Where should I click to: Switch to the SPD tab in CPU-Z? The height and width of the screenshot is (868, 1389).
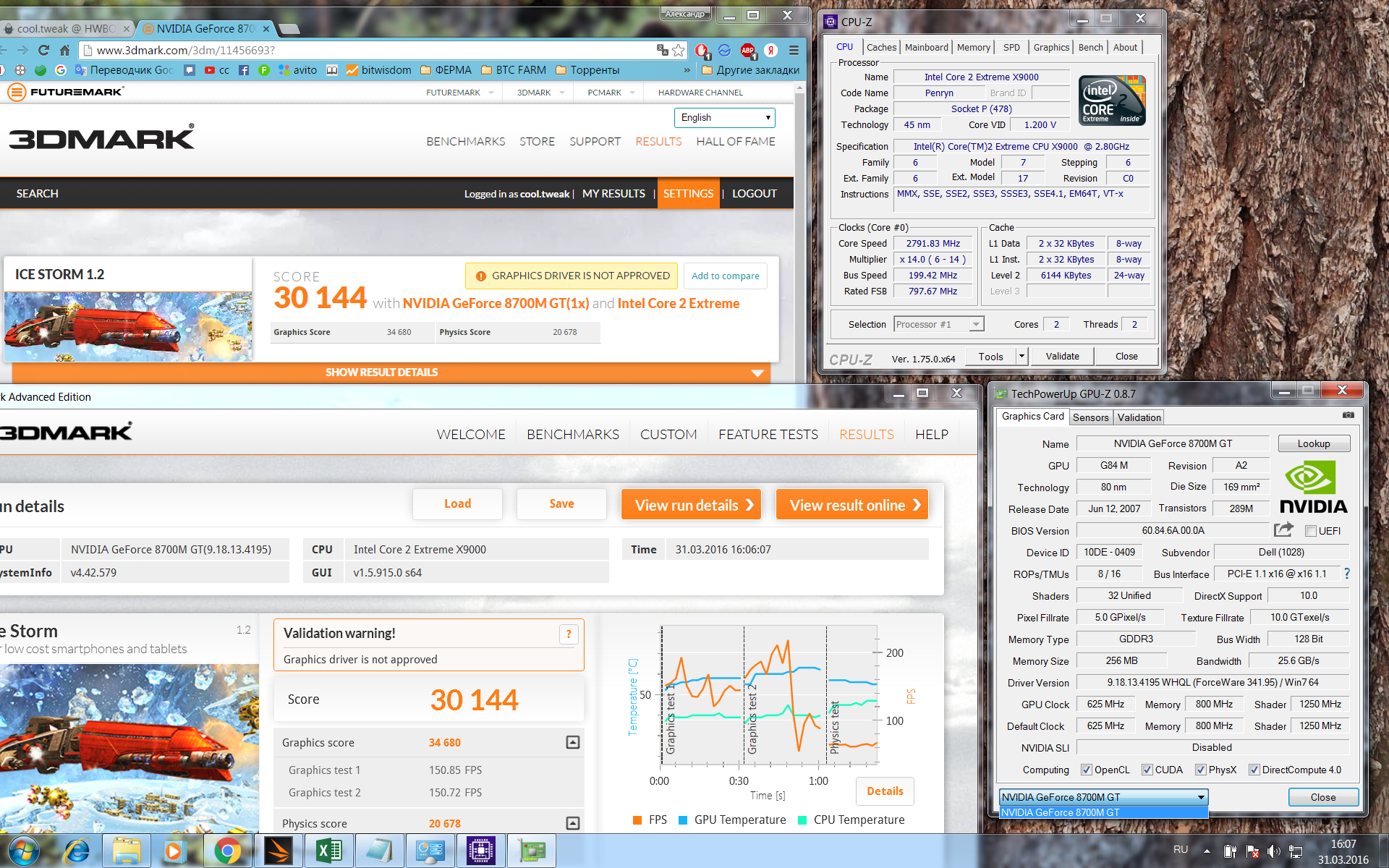[x=1011, y=47]
